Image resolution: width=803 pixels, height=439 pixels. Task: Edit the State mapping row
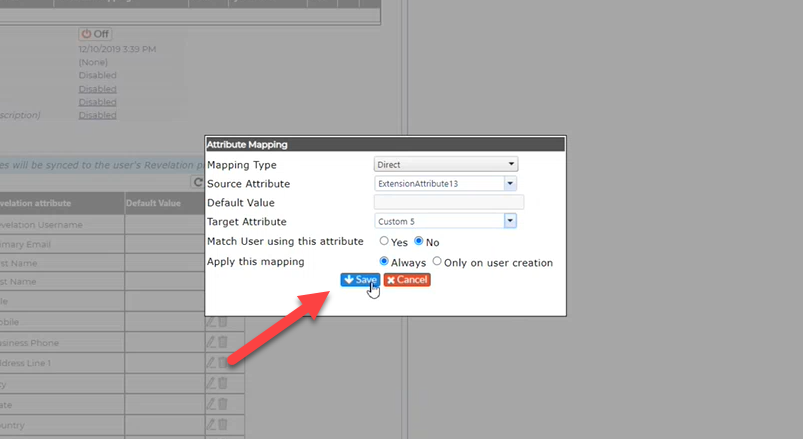(x=210, y=404)
